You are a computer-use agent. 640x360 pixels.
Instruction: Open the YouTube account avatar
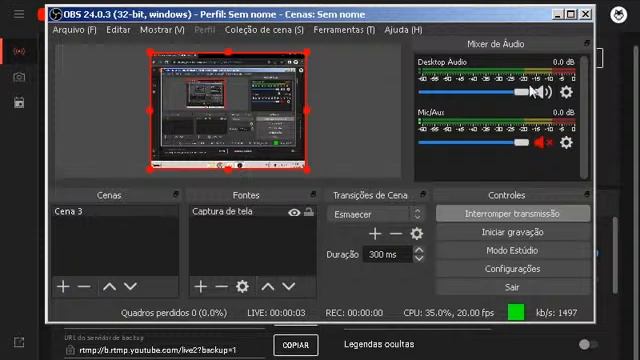point(618,15)
